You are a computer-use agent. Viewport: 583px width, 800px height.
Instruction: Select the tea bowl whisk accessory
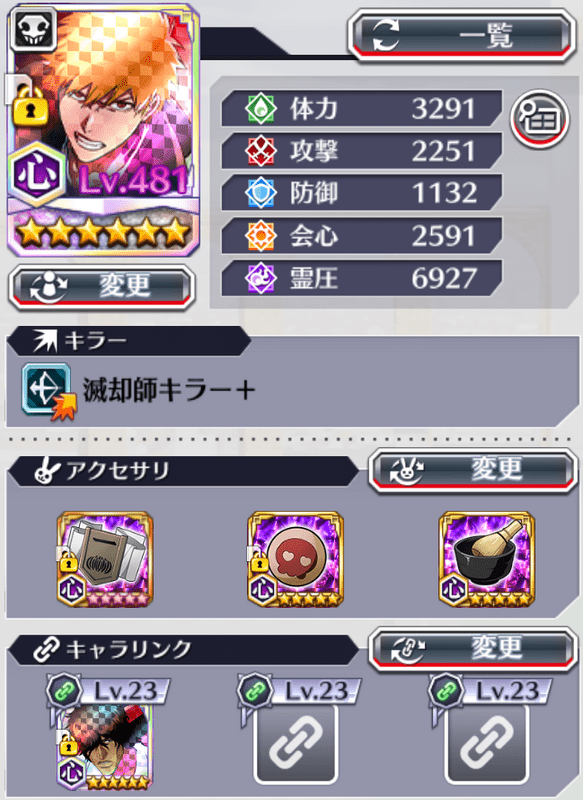(487, 559)
